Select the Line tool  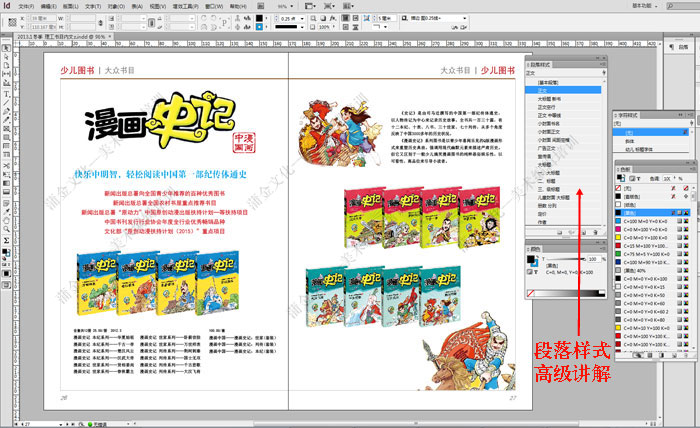pos(6,103)
